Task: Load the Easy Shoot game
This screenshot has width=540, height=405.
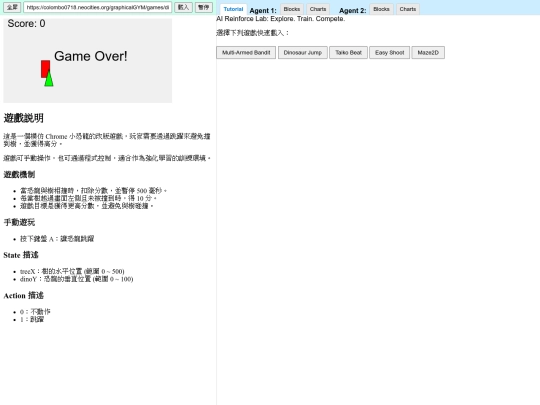Action: [390, 53]
